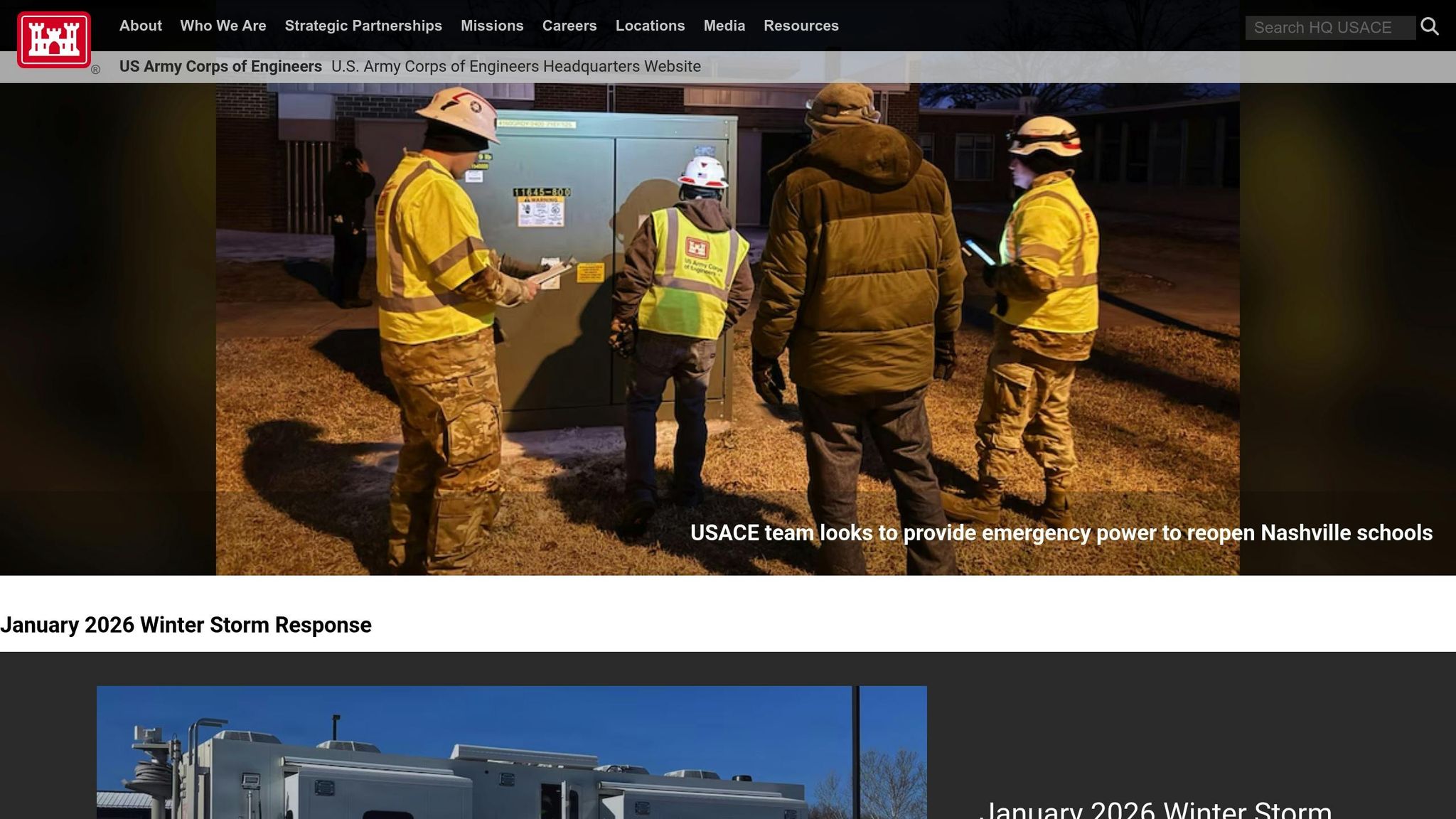Open the Locations navigation item
Viewport: 1456px width, 819px height.
coord(651,26)
